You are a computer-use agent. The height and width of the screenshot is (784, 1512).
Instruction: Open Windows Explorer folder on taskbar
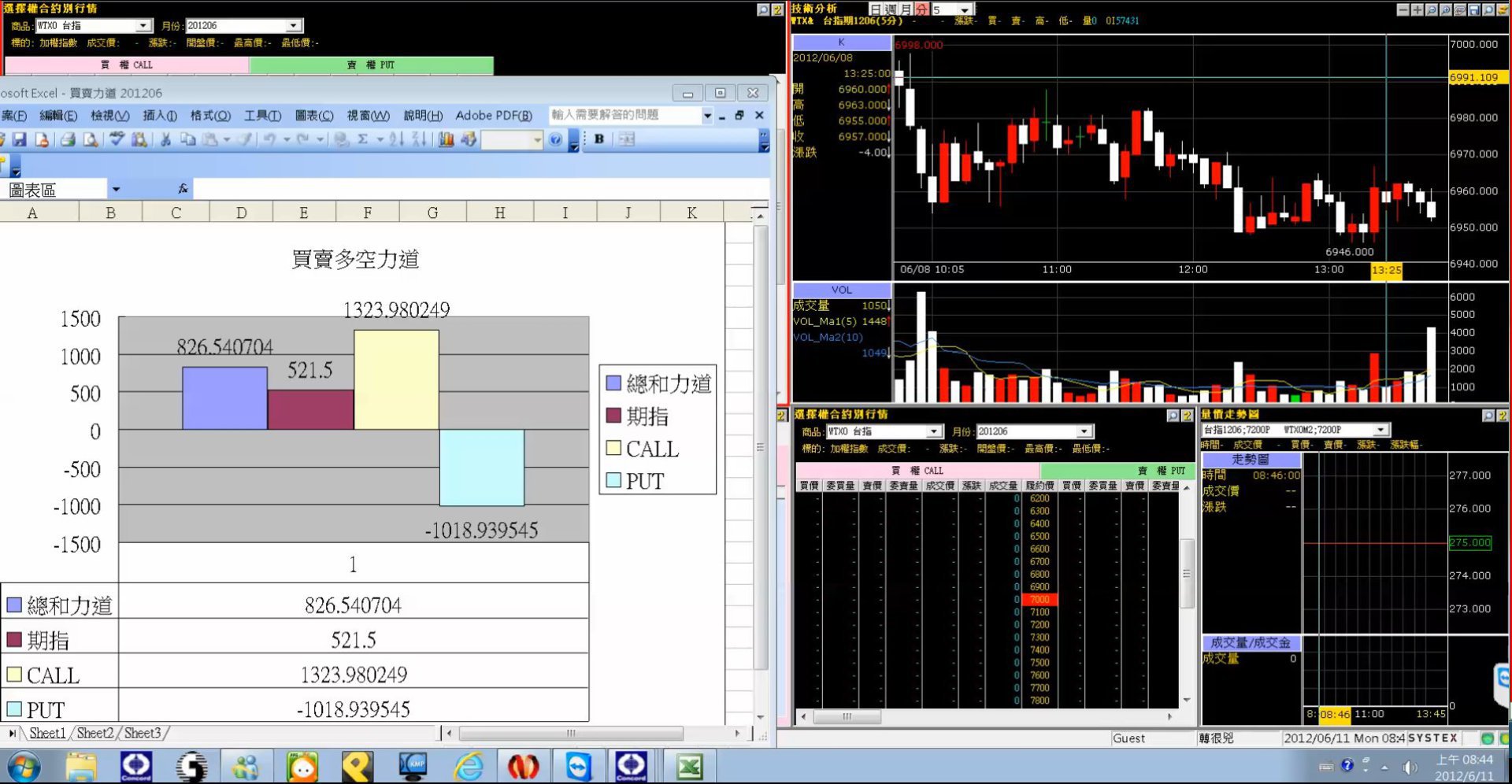click(81, 767)
